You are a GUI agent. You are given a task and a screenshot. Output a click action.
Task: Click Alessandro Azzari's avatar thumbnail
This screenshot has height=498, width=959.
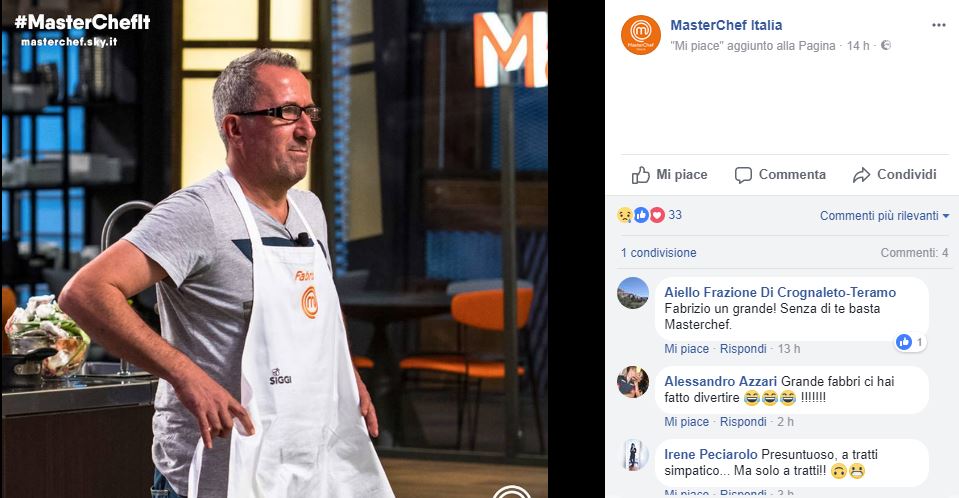[x=632, y=382]
